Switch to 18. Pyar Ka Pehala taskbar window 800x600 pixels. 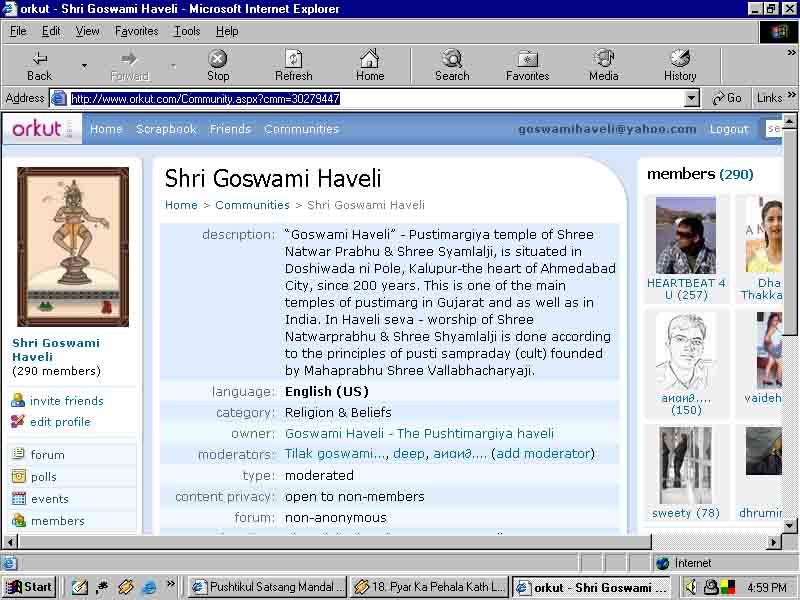click(429, 587)
